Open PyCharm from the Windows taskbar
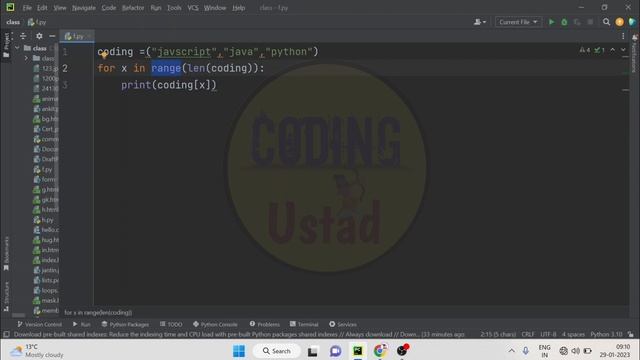This screenshot has width=640, height=360. (x=358, y=351)
